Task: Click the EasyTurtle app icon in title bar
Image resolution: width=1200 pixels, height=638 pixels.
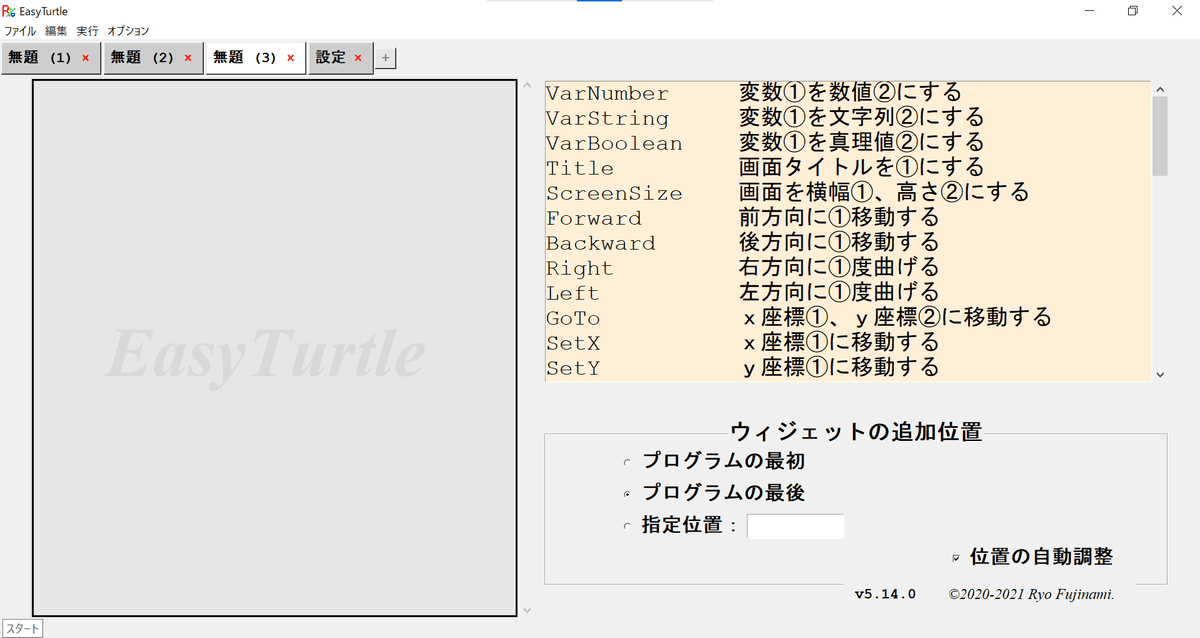Action: [8, 11]
